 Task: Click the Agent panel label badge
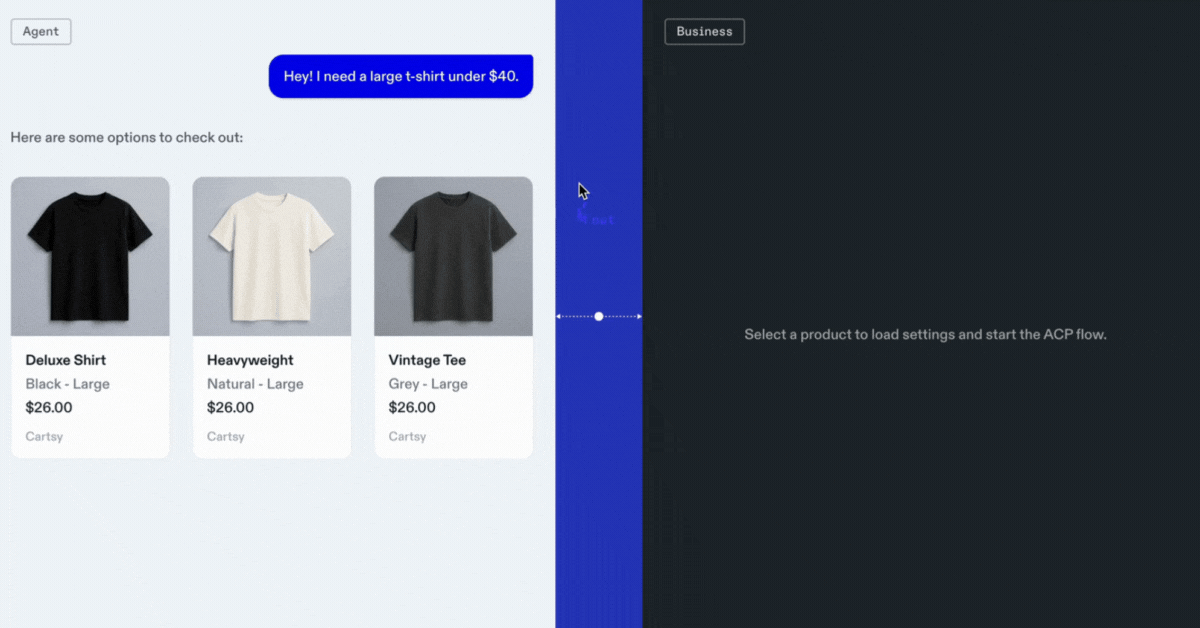pos(41,31)
